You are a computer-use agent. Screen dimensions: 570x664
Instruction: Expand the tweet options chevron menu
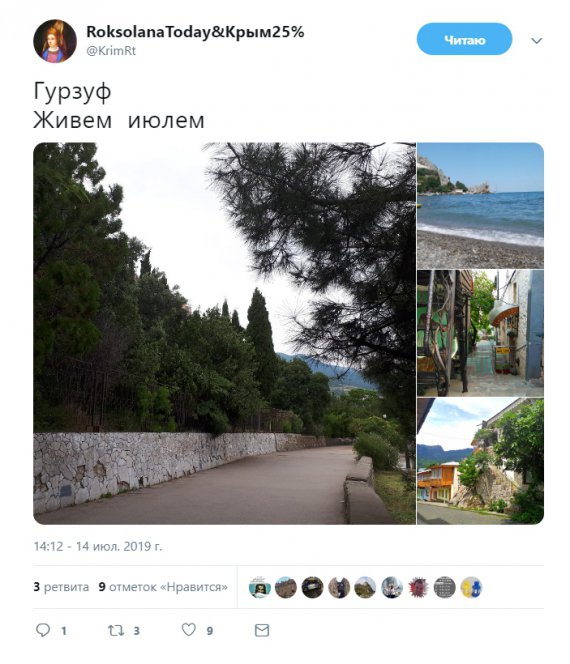pyautogui.click(x=537, y=41)
